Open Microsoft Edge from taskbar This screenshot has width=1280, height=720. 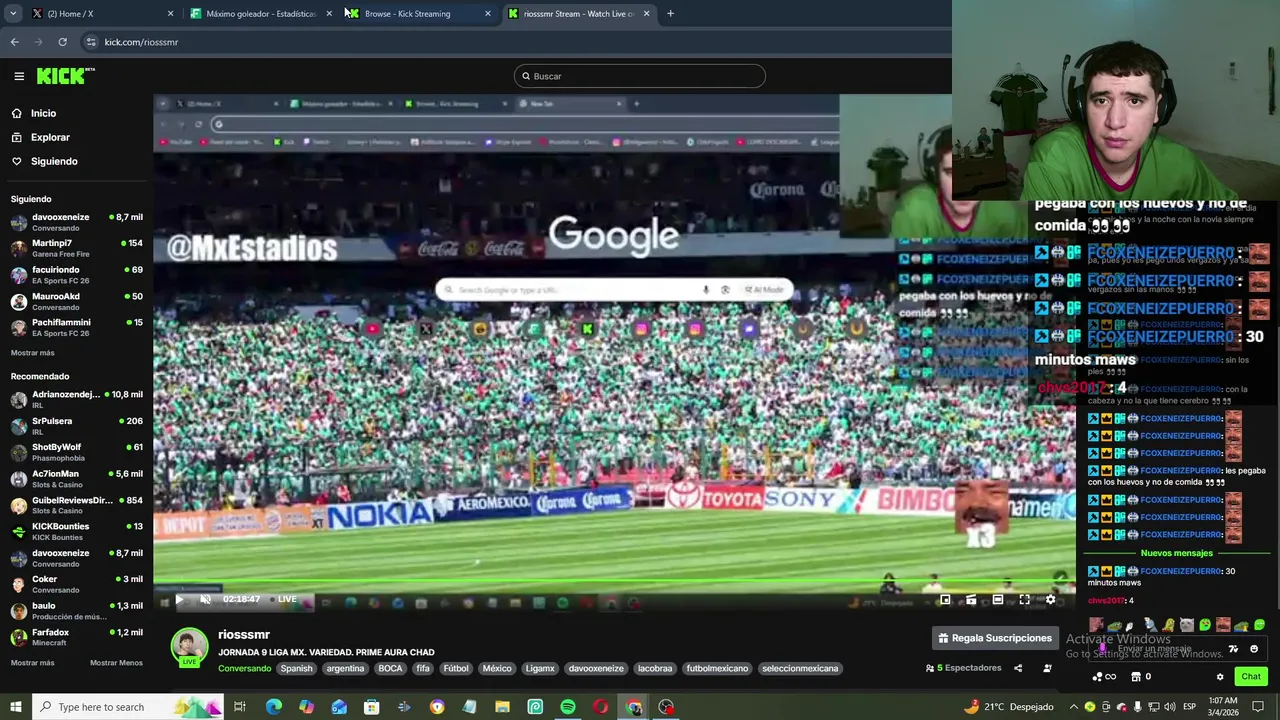273,707
